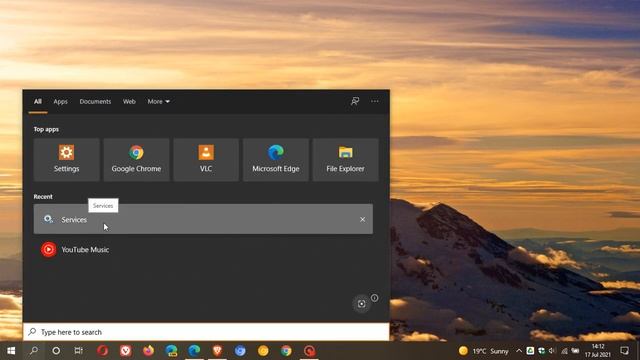Open Cortana from the taskbar
The image size is (640, 360).
pos(56,351)
